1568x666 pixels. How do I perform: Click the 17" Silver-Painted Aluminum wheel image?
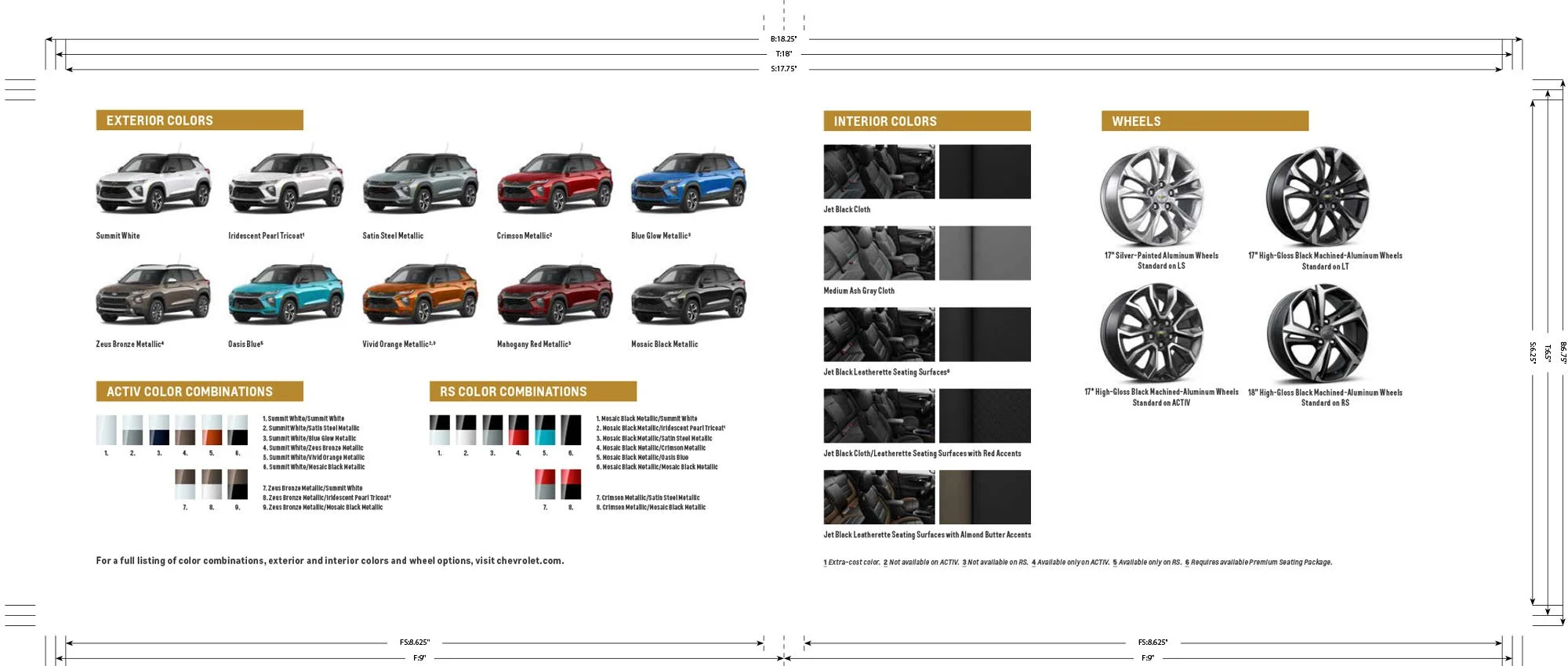(1151, 196)
